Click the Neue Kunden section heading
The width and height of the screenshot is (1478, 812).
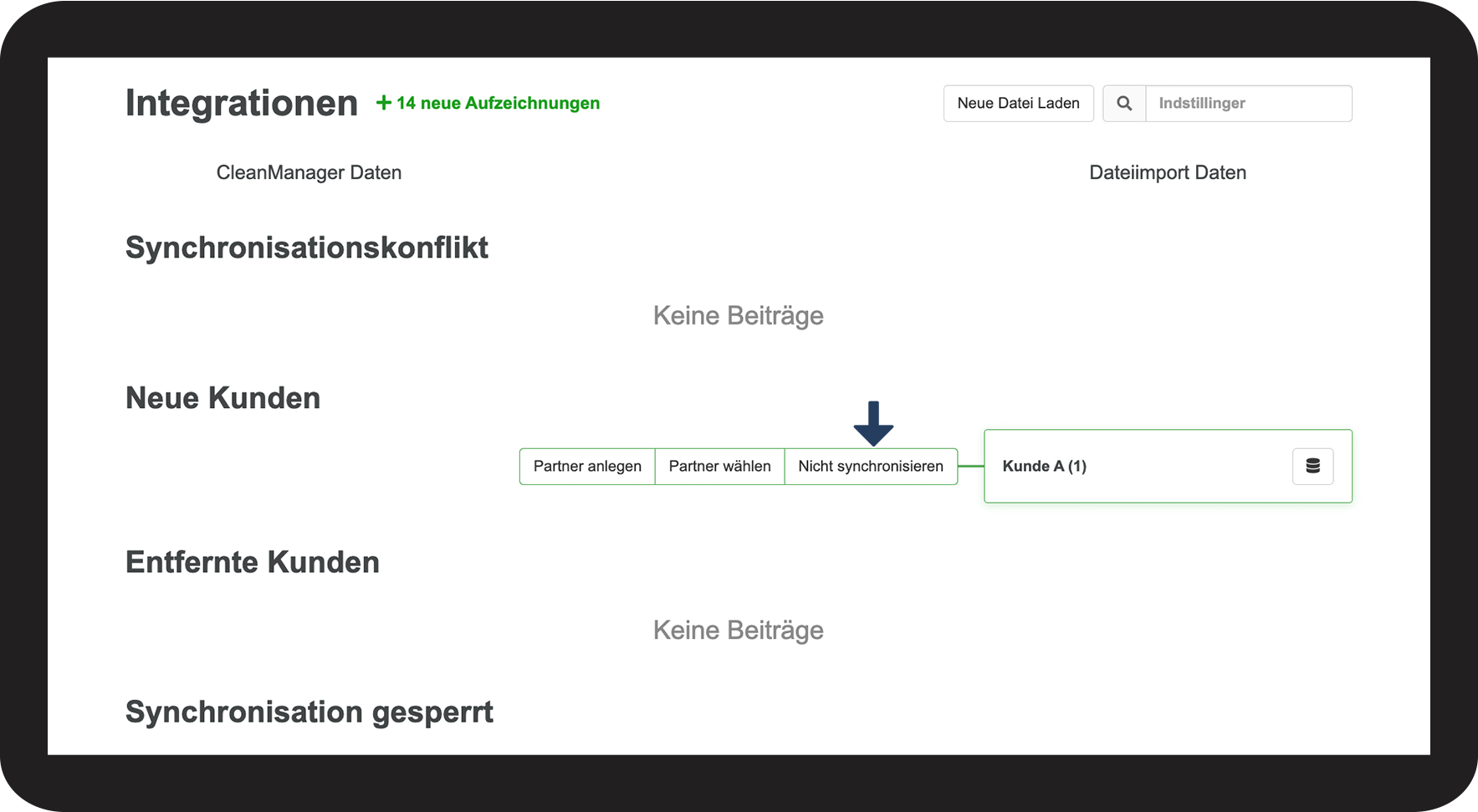coord(222,398)
